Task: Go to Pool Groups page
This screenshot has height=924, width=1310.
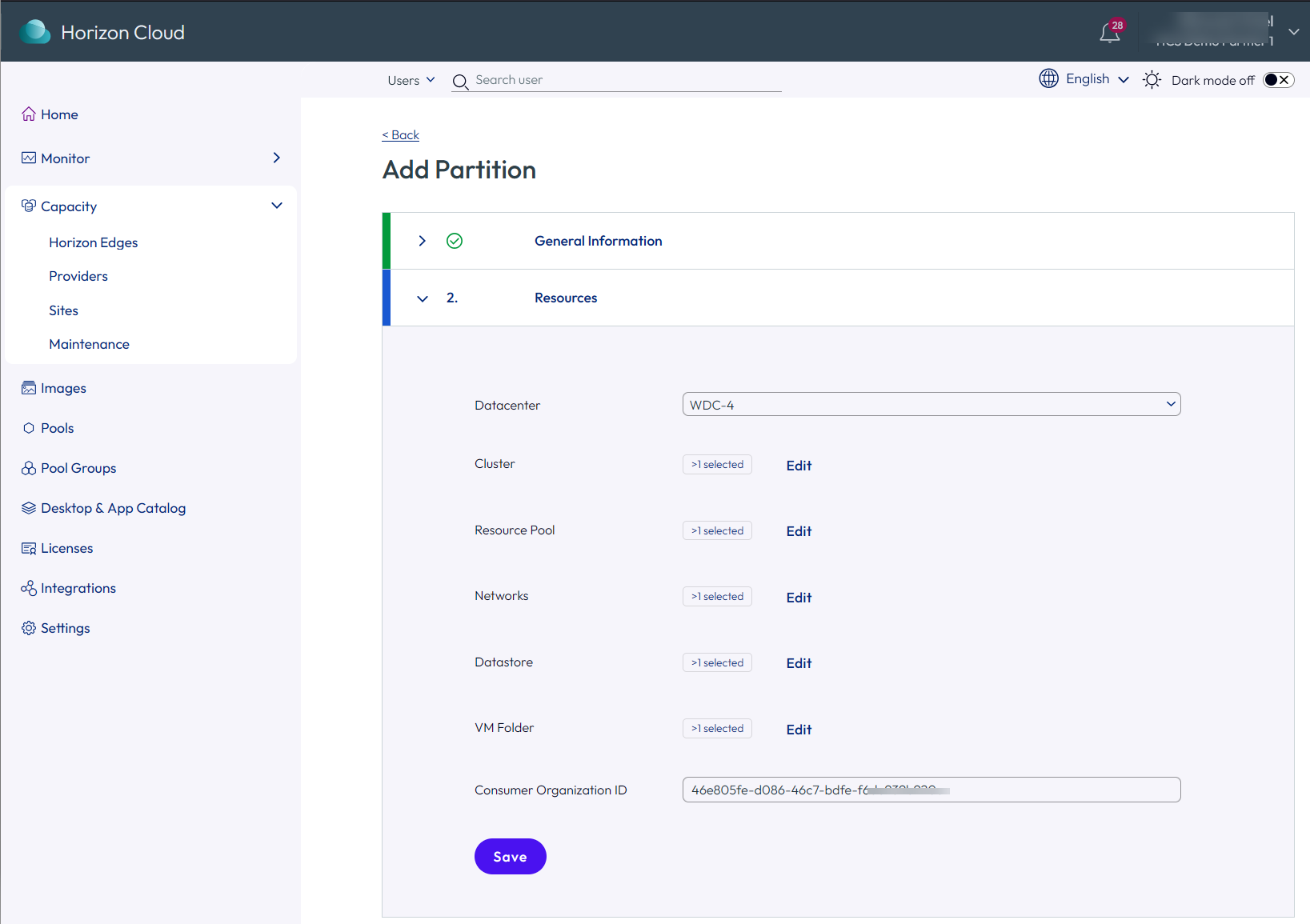Action: click(x=78, y=468)
